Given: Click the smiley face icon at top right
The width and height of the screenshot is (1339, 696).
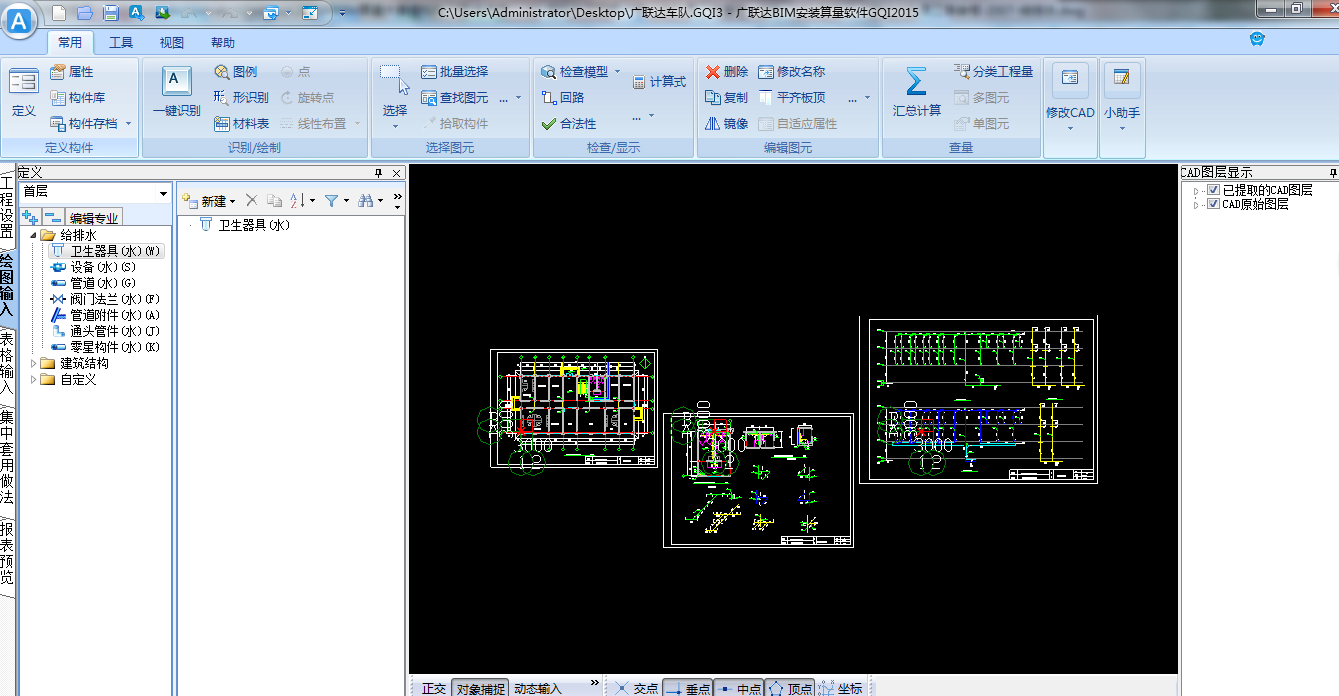Looking at the screenshot, I should pyautogui.click(x=1258, y=40).
